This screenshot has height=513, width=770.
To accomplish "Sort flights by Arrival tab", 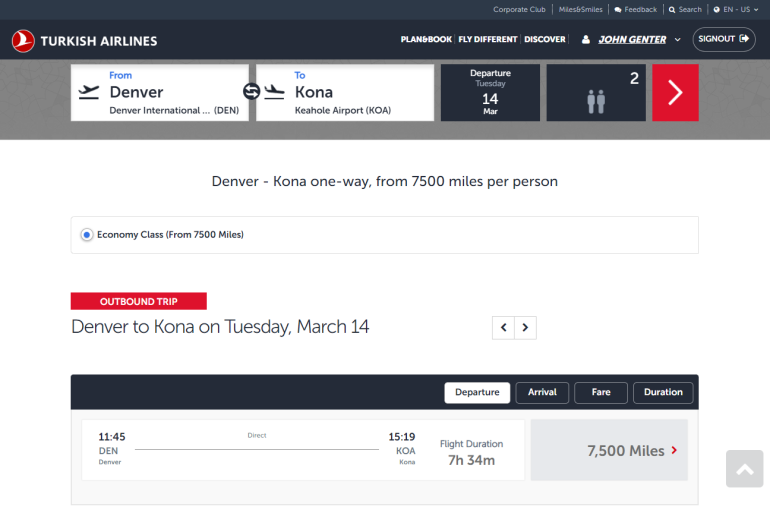I will (x=542, y=393).
